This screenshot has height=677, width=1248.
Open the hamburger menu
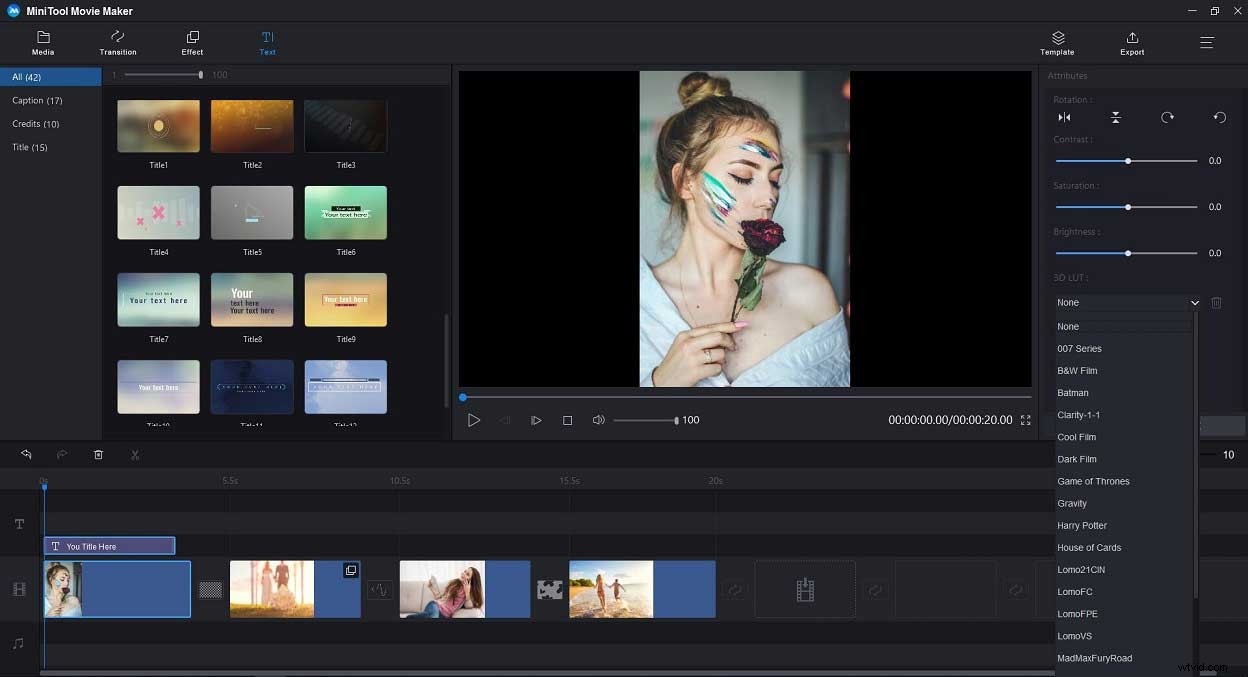coord(1206,42)
